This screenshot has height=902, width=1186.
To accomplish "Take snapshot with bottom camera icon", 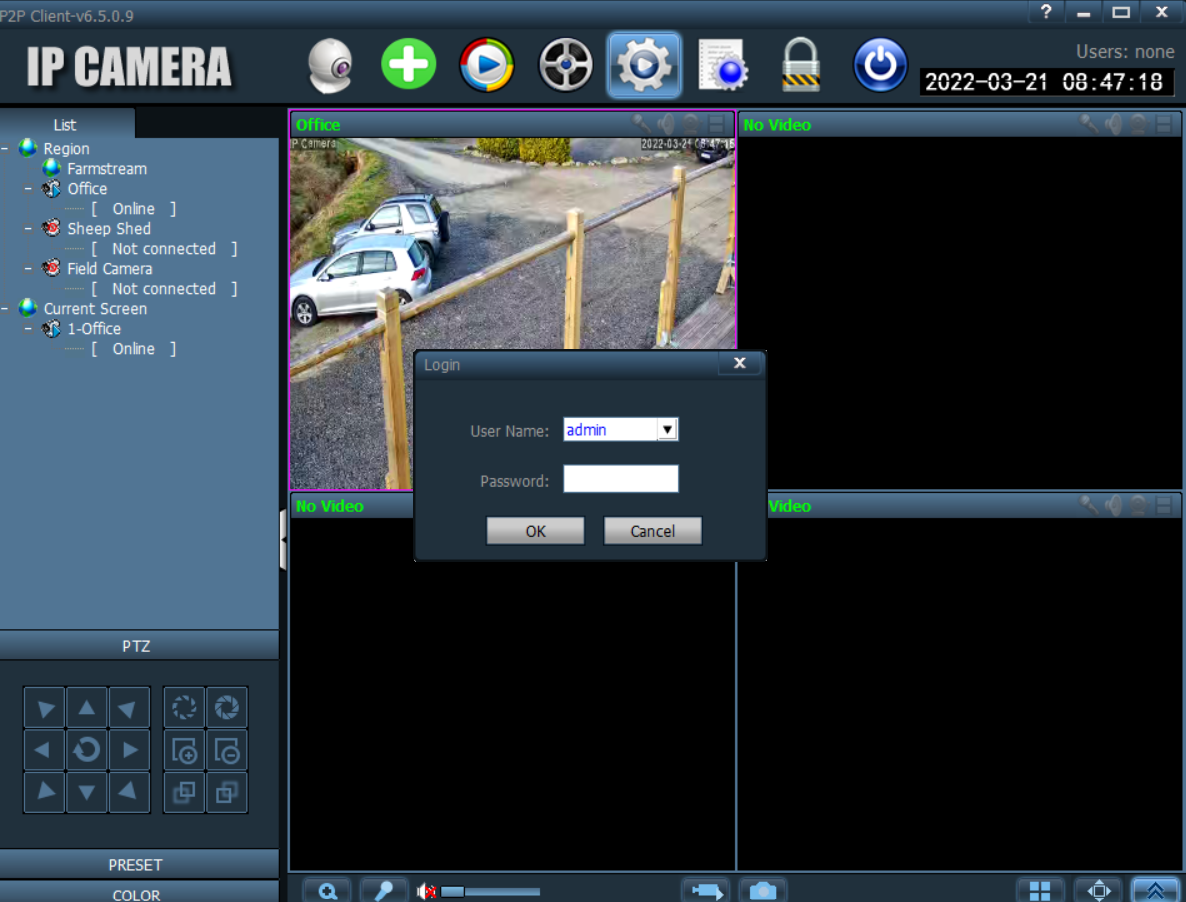I will click(763, 891).
